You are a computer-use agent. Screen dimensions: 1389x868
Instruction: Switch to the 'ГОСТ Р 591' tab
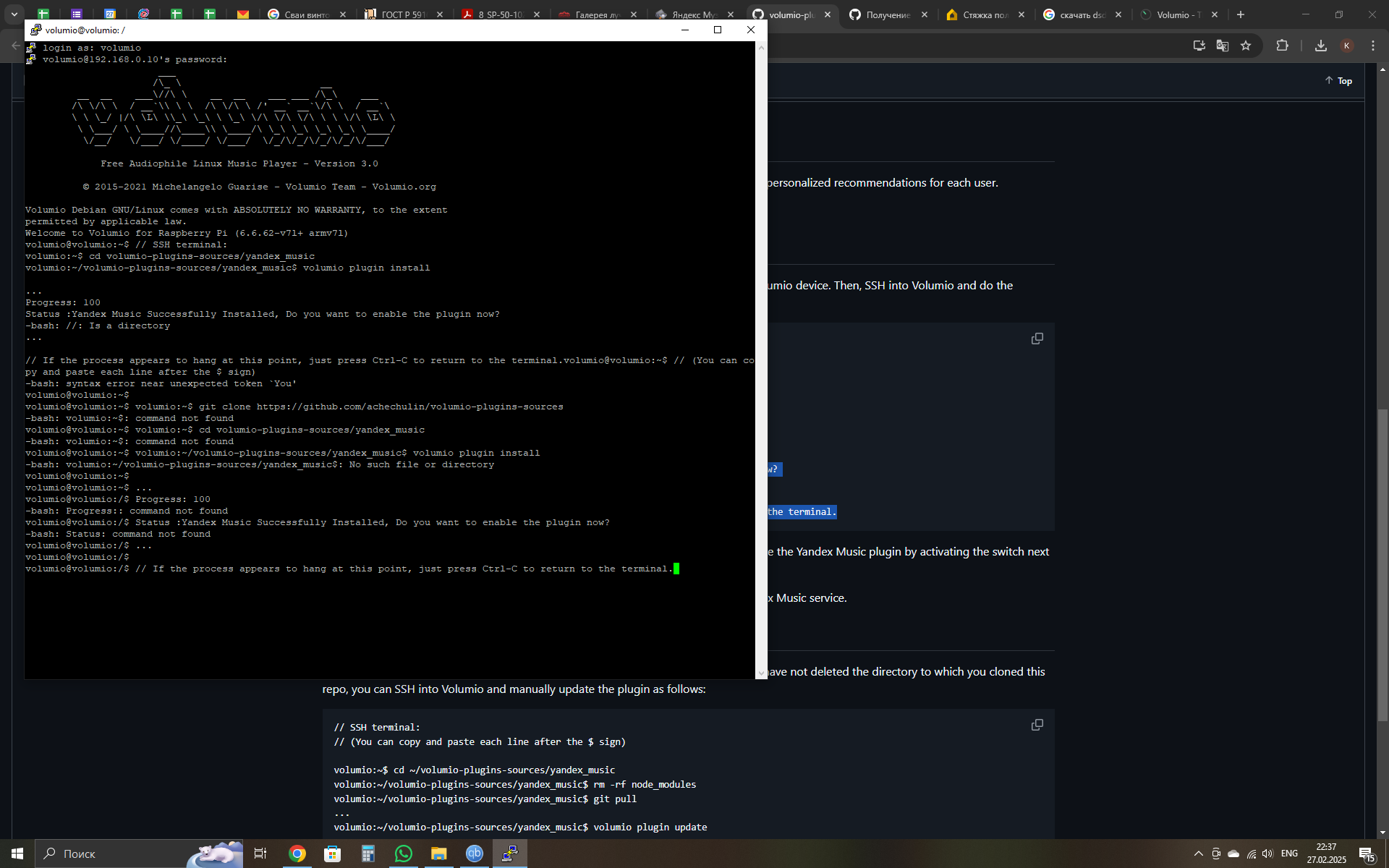pos(404,14)
